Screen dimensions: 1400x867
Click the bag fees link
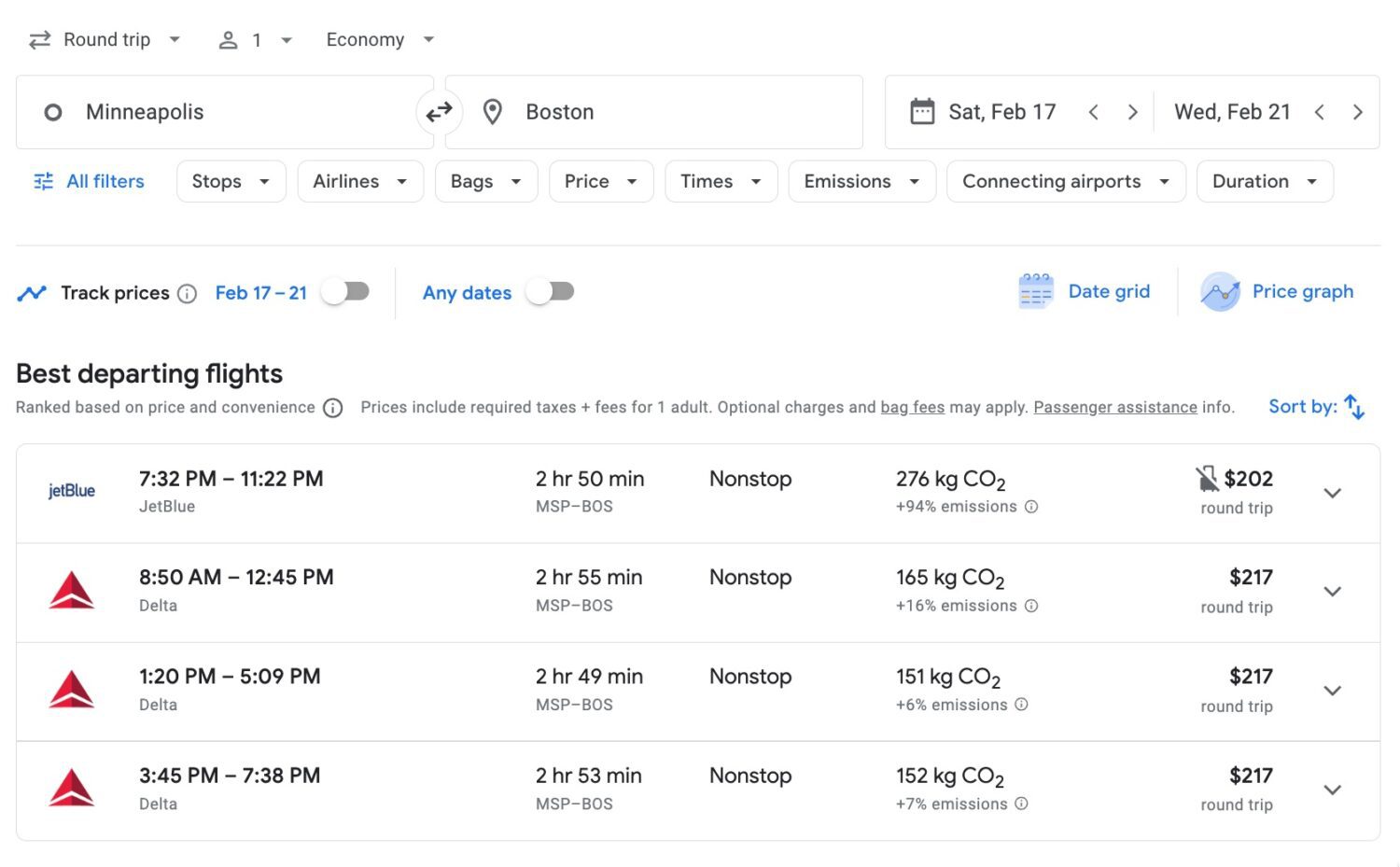[913, 407]
